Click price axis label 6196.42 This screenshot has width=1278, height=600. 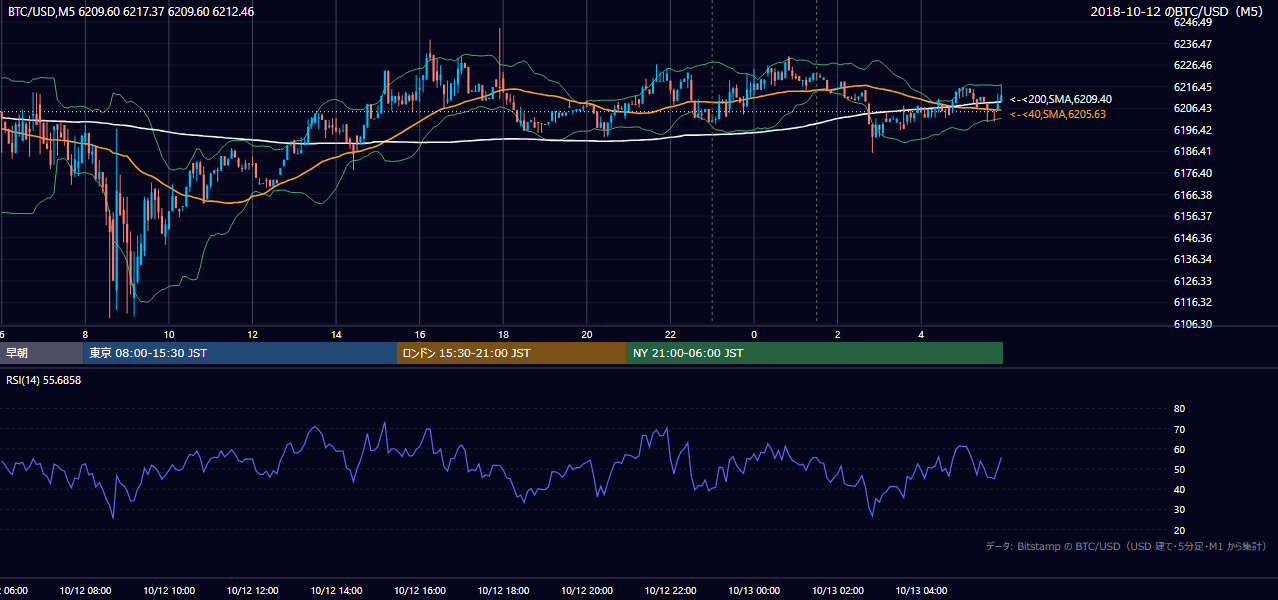pos(1192,130)
